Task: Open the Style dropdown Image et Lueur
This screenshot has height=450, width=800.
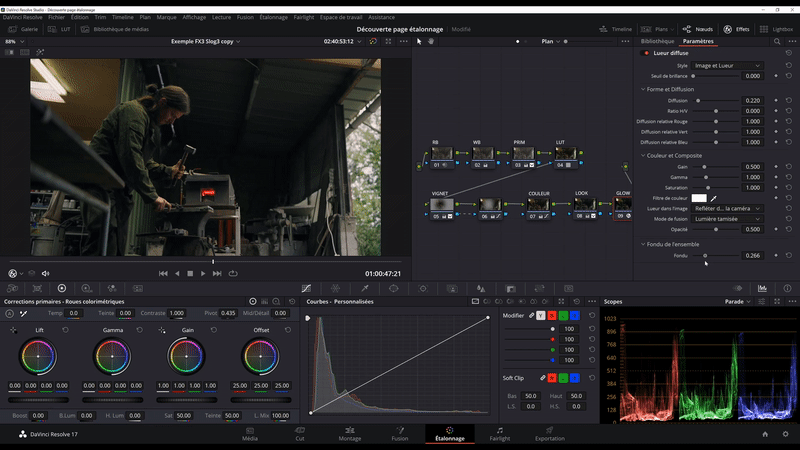Action: click(x=727, y=65)
